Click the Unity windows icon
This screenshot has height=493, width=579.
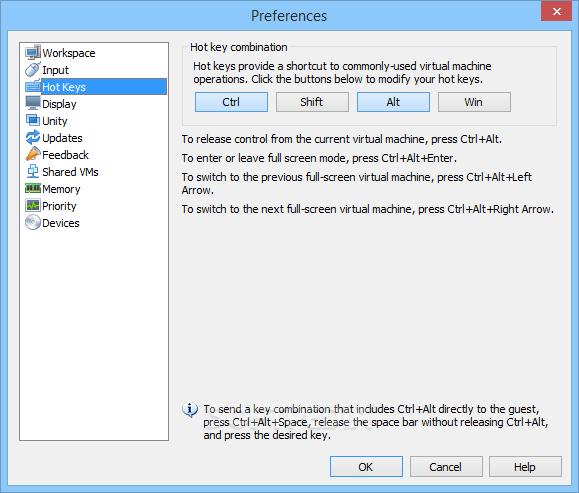(33, 121)
